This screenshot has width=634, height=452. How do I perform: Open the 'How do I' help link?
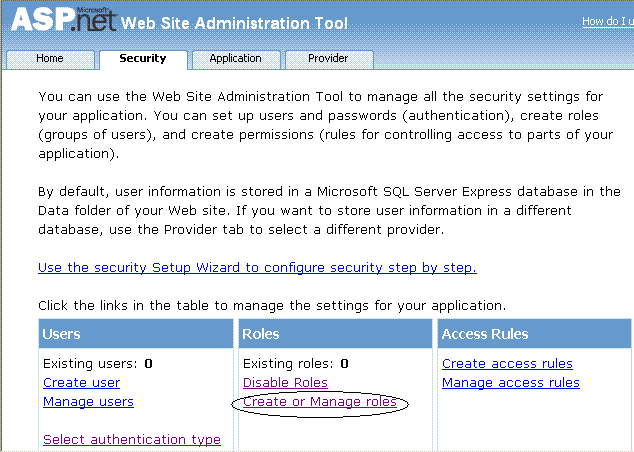[607, 21]
